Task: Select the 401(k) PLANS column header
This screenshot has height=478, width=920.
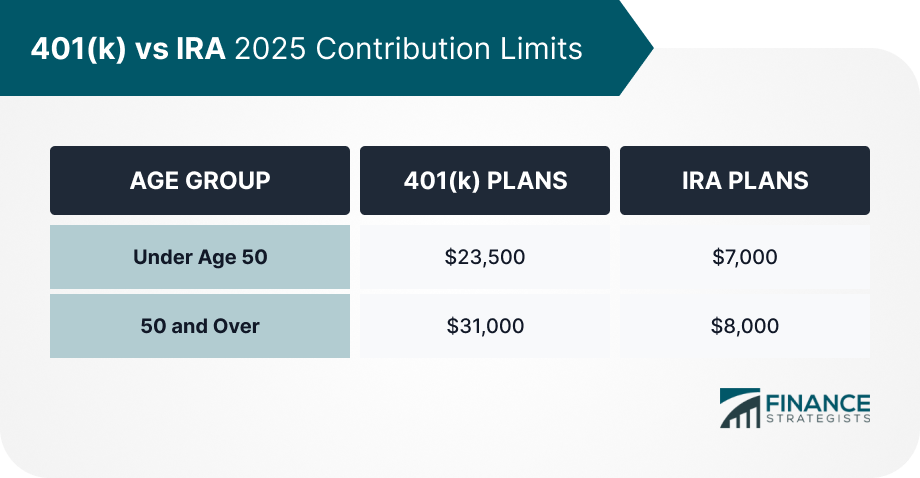Action: tap(485, 181)
